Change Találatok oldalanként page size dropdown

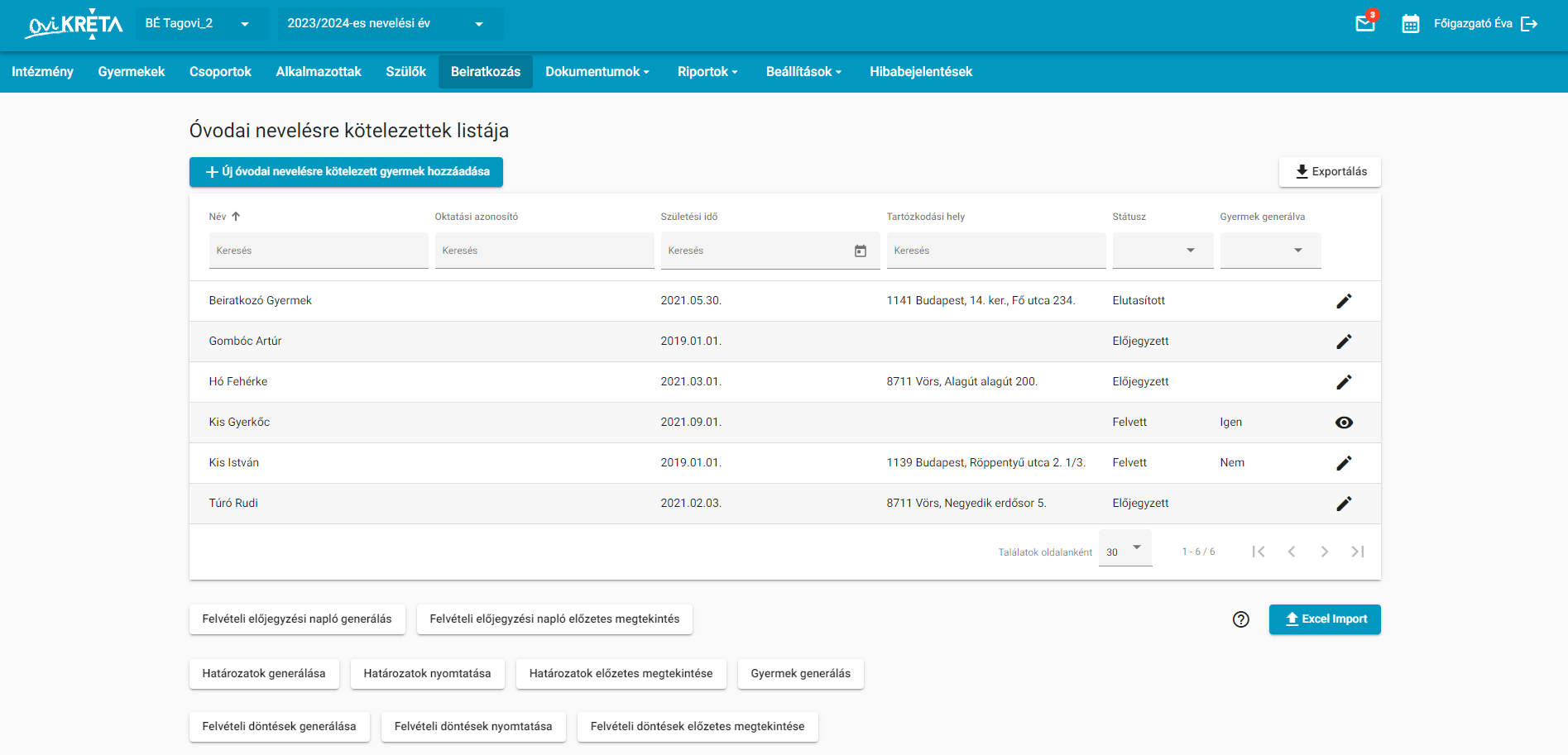pos(1125,549)
